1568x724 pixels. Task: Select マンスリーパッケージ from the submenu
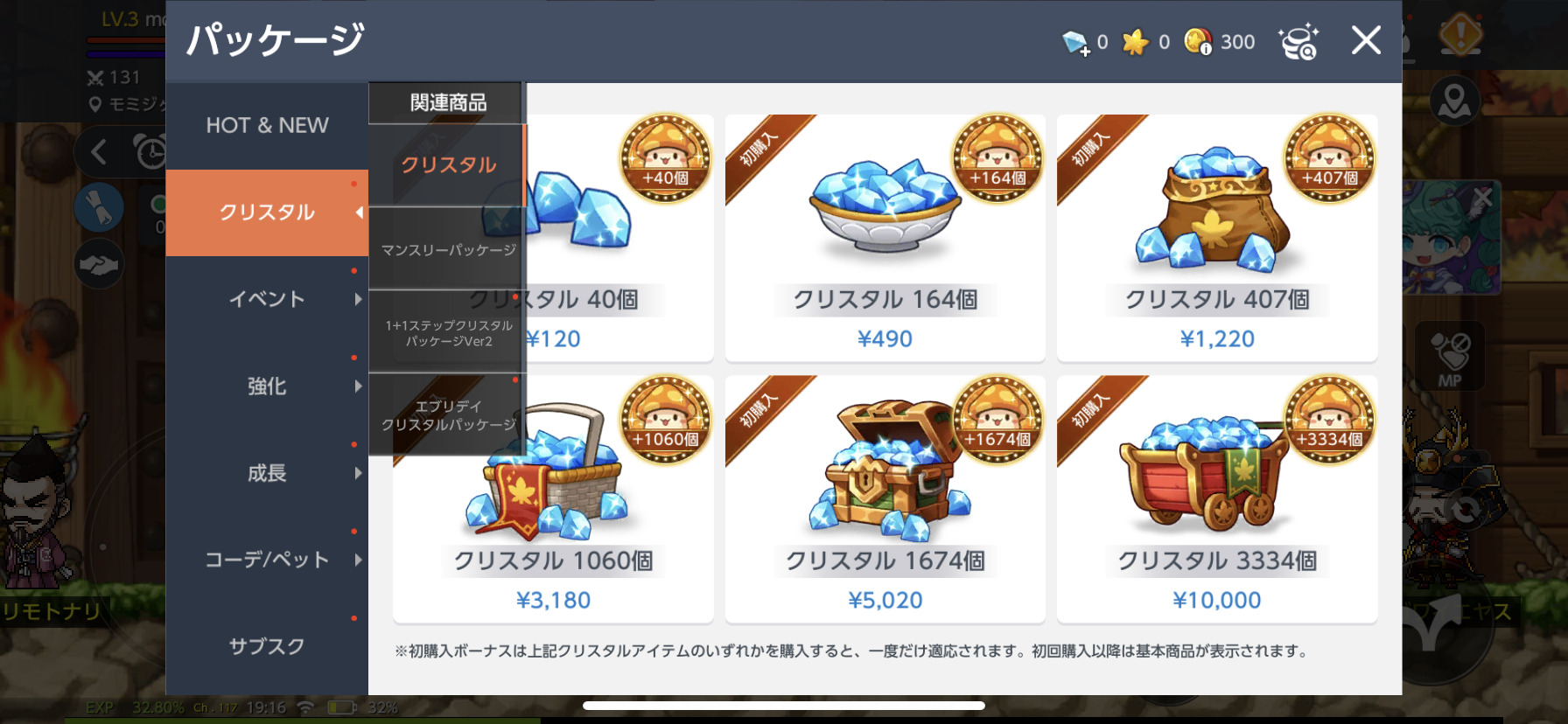448,250
